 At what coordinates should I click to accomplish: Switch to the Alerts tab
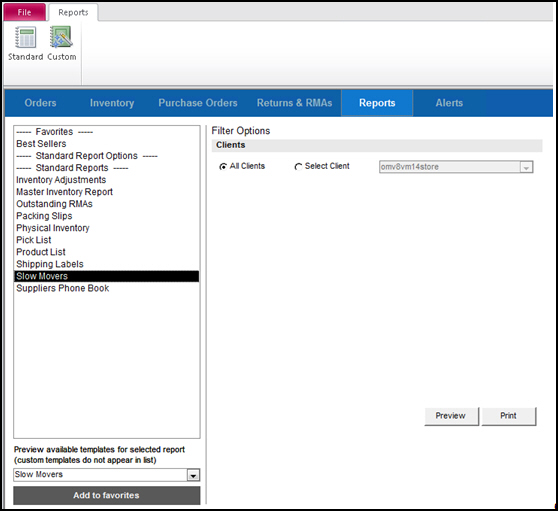(449, 103)
